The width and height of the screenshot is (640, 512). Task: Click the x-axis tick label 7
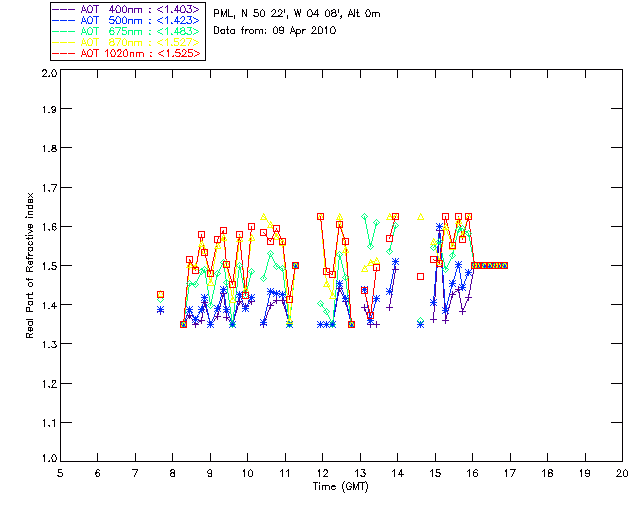click(x=135, y=473)
